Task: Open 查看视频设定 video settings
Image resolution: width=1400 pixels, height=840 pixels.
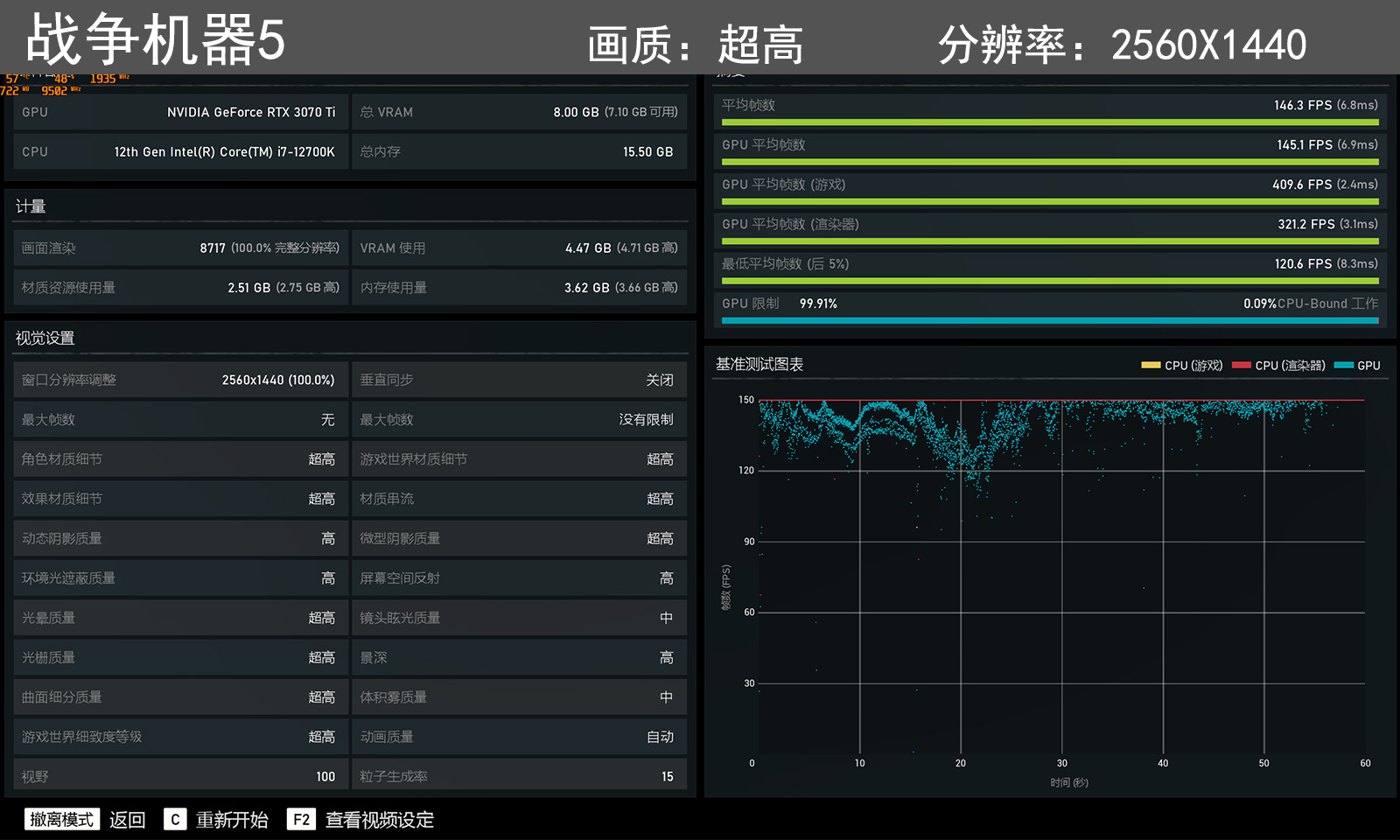Action: 378,820
